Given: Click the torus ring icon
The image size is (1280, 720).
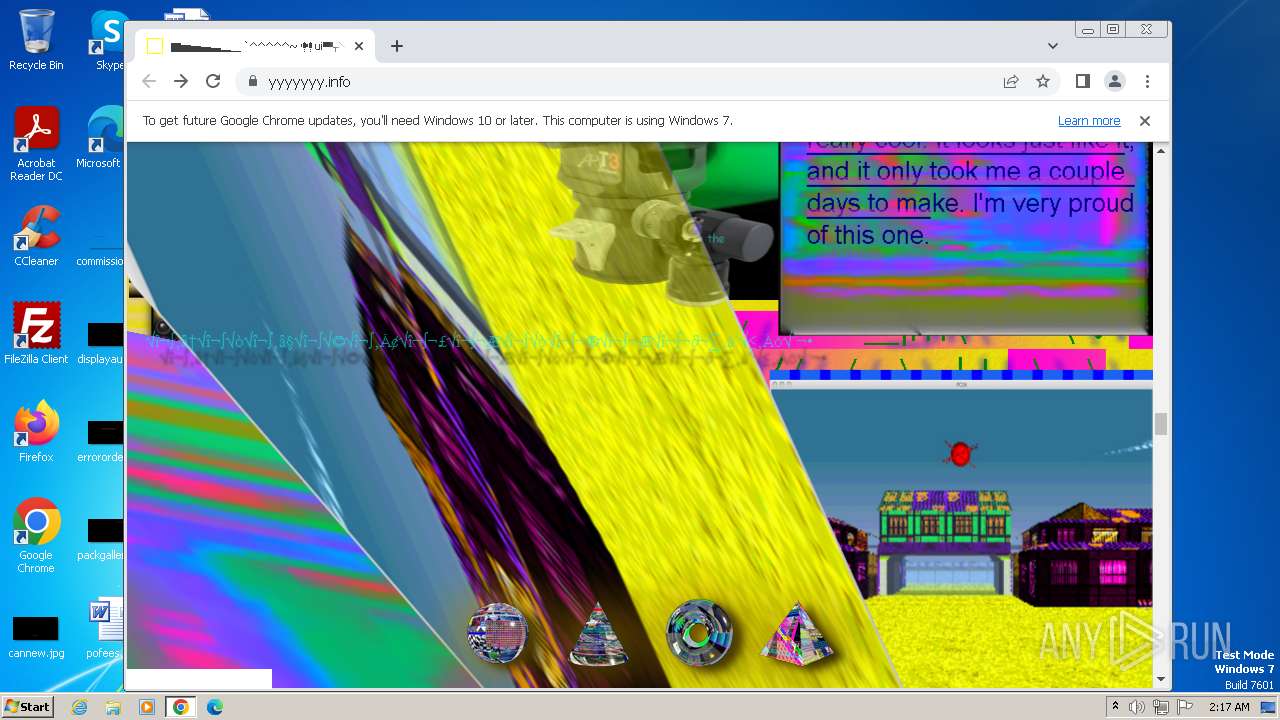Looking at the screenshot, I should (700, 633).
